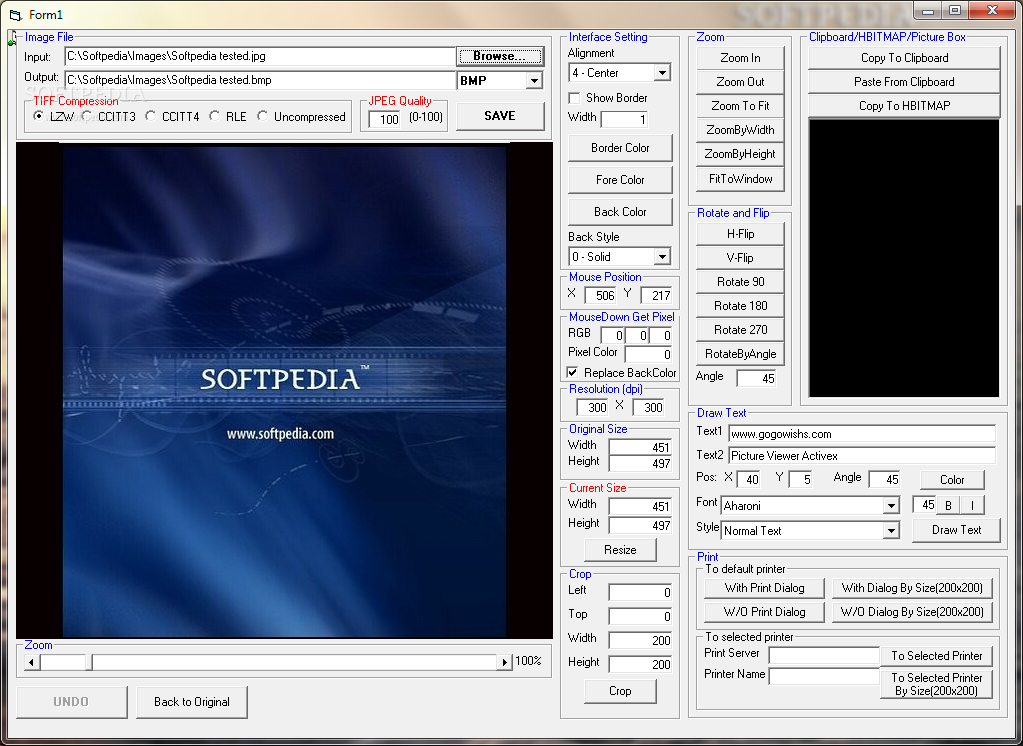
Task: Click To Selected Printer By Size(200x200)
Action: click(936, 684)
